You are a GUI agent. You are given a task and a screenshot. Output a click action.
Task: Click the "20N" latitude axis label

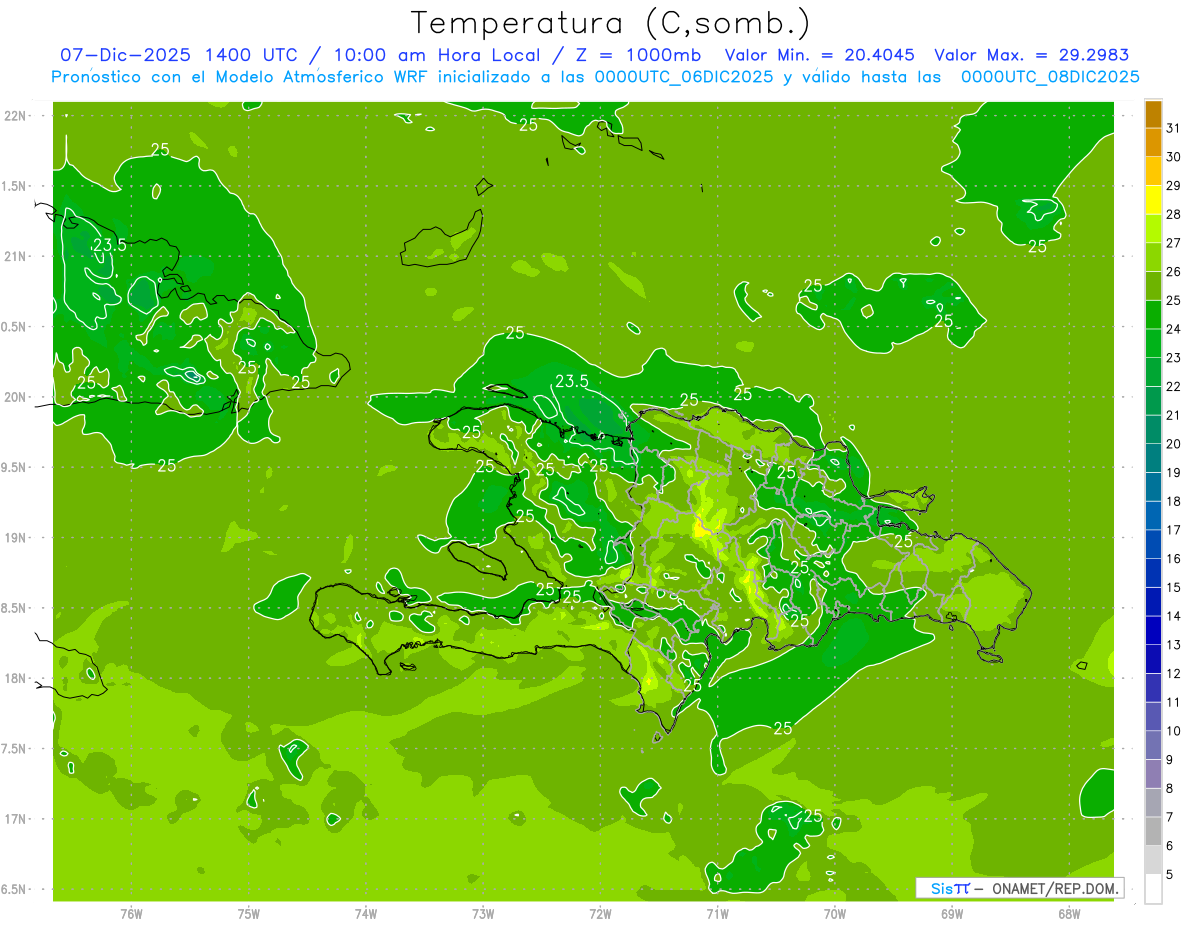16,397
